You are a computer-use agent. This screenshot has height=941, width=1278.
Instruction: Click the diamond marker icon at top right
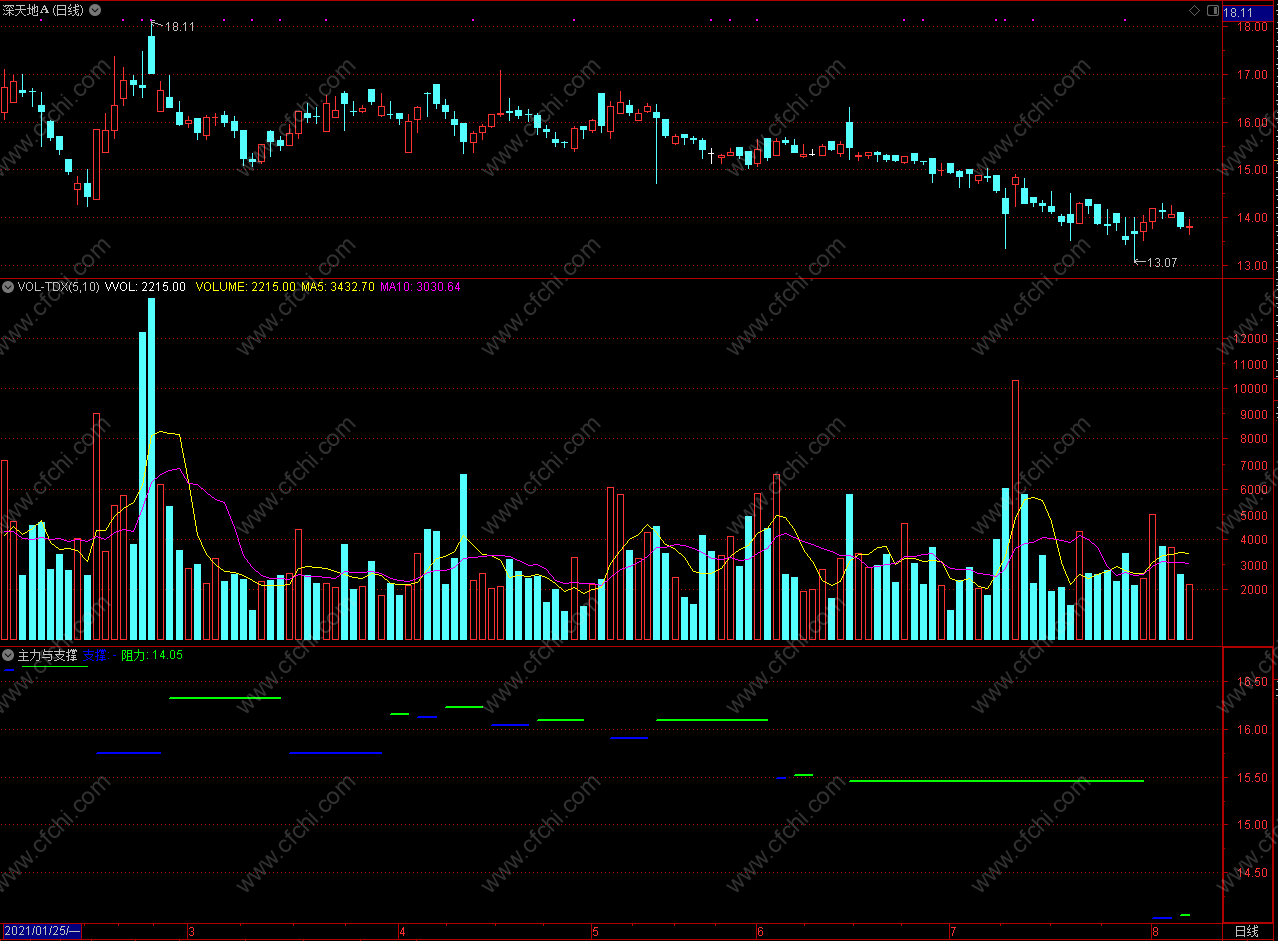pyautogui.click(x=1194, y=10)
